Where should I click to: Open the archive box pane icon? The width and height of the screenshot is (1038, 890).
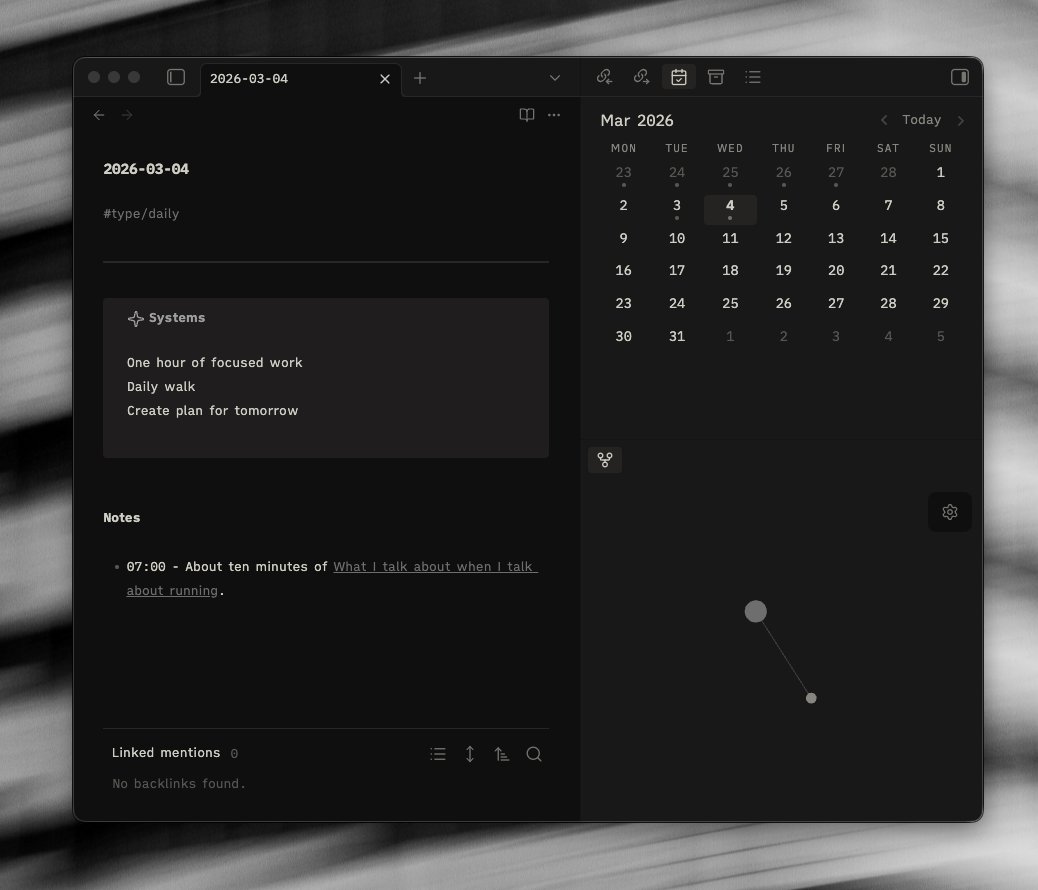[716, 77]
